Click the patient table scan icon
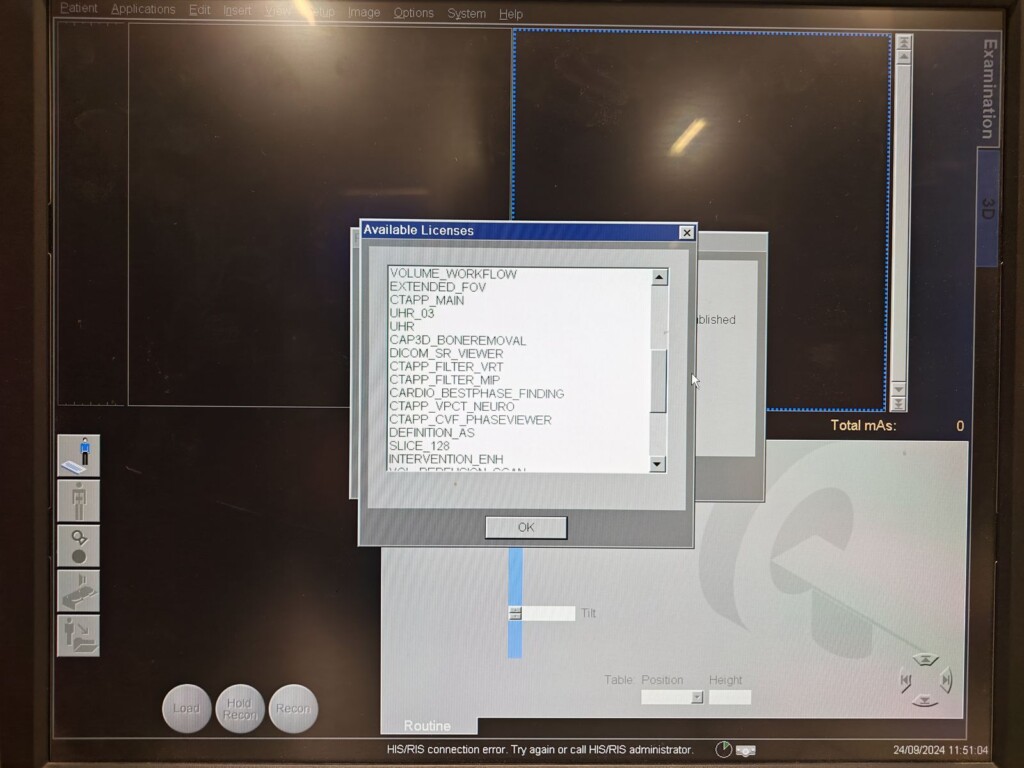Image resolution: width=1024 pixels, height=768 pixels. [78, 590]
